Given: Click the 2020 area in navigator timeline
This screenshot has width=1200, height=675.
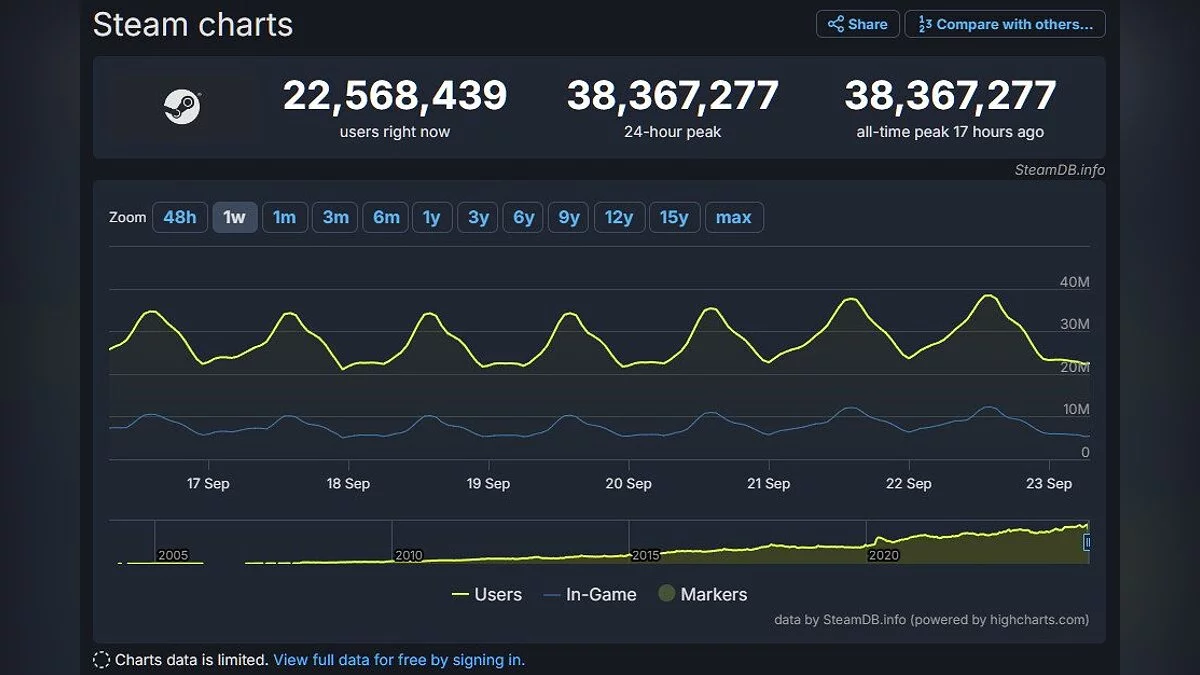Looking at the screenshot, I should pyautogui.click(x=883, y=555).
